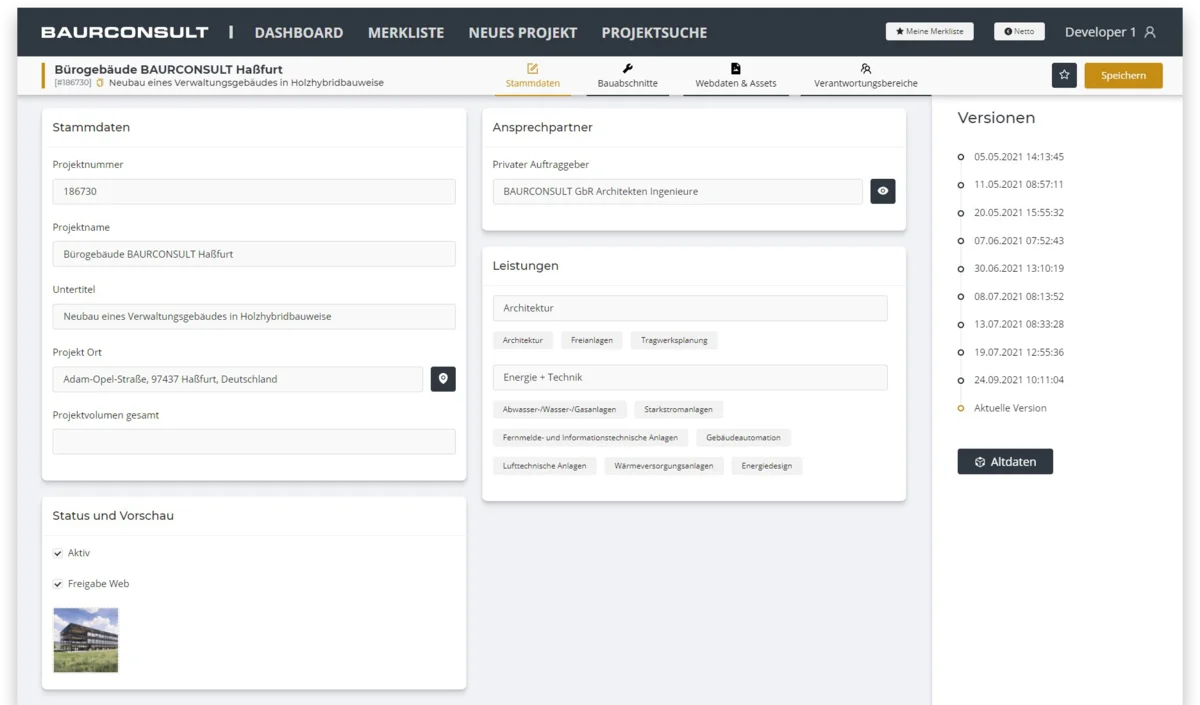Go to Merkliste in the navigation

click(x=406, y=32)
